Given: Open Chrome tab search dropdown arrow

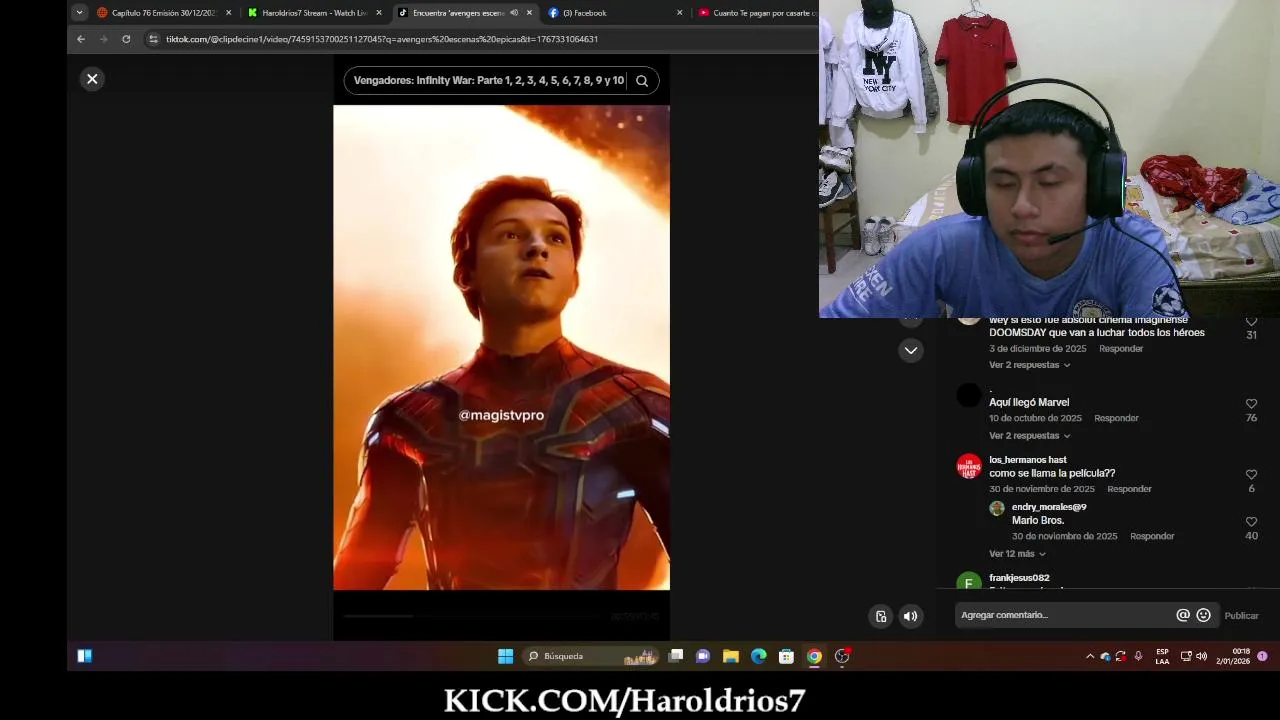Looking at the screenshot, I should click(x=79, y=13).
